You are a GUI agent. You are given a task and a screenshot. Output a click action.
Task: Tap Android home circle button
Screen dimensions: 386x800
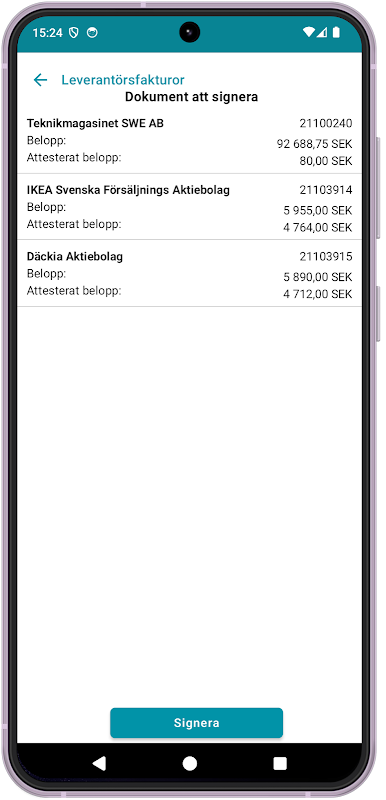pyautogui.click(x=190, y=763)
